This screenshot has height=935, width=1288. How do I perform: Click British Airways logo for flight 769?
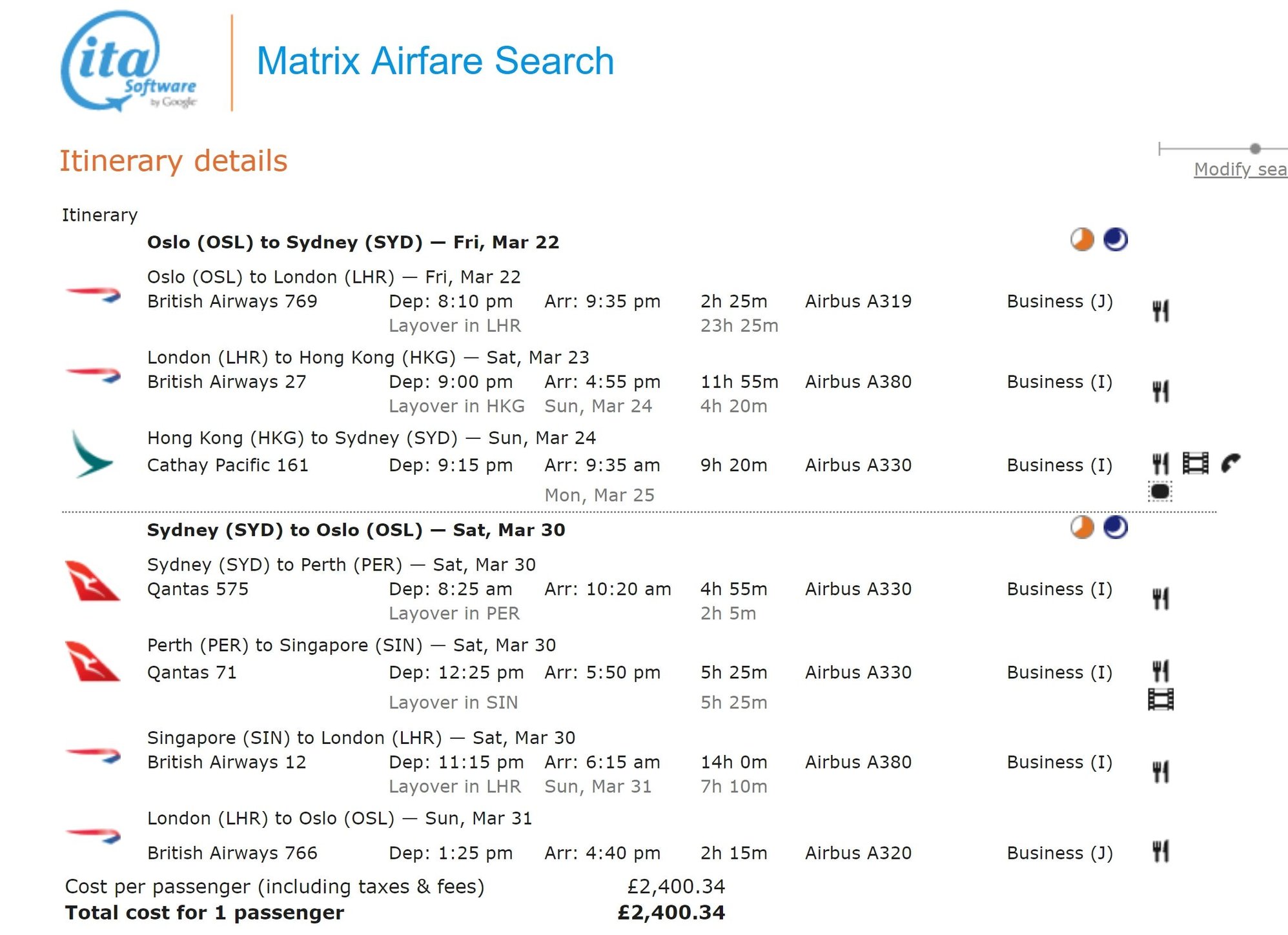pyautogui.click(x=94, y=294)
